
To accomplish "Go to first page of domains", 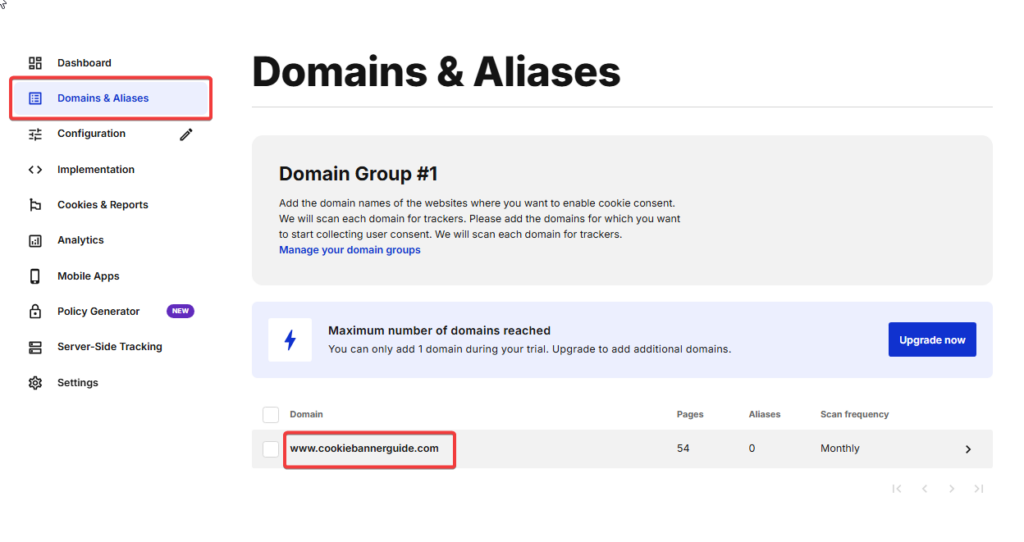I will [x=897, y=488].
